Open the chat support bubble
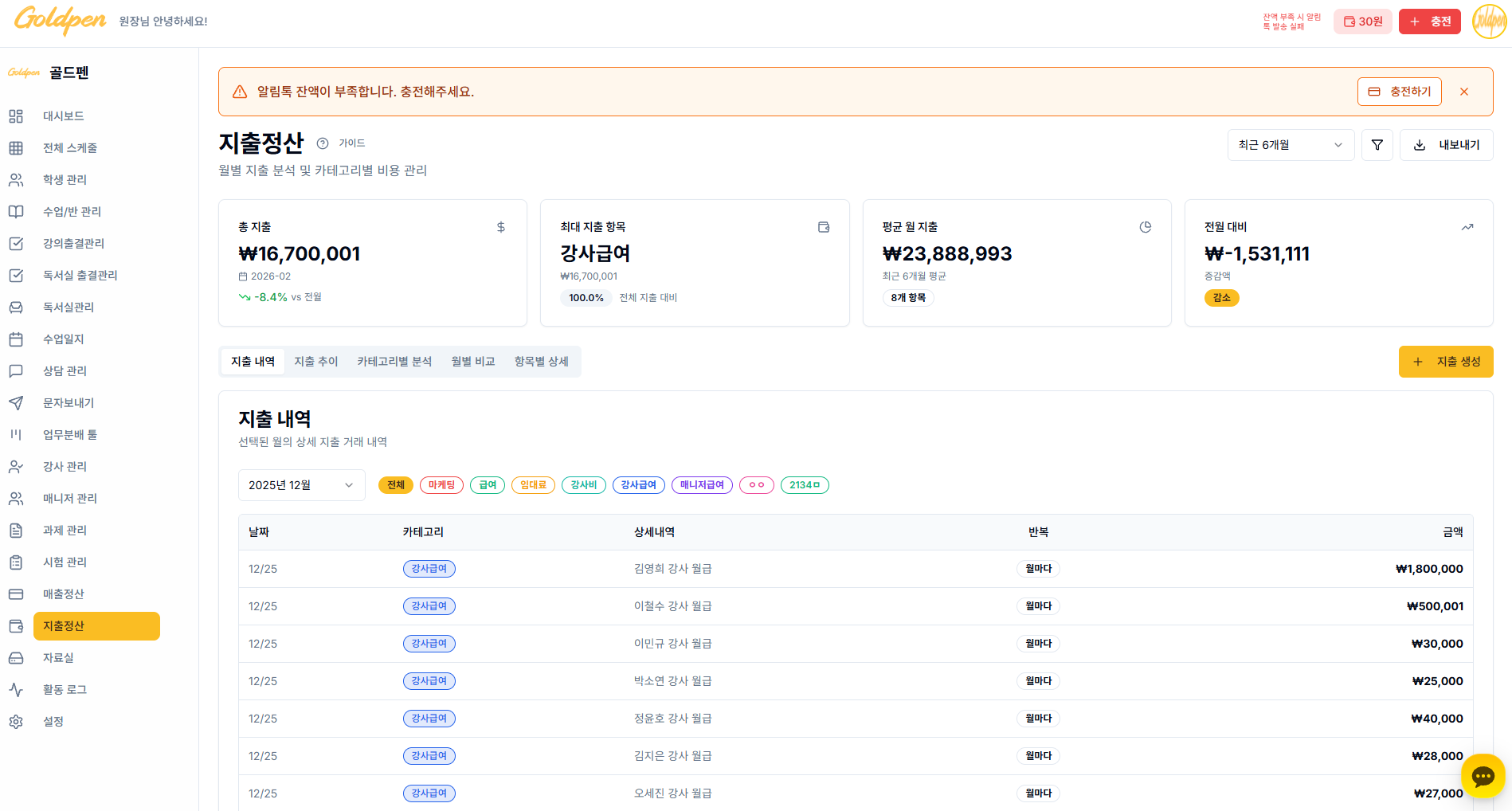Image resolution: width=1512 pixels, height=811 pixels. pos(1483,776)
